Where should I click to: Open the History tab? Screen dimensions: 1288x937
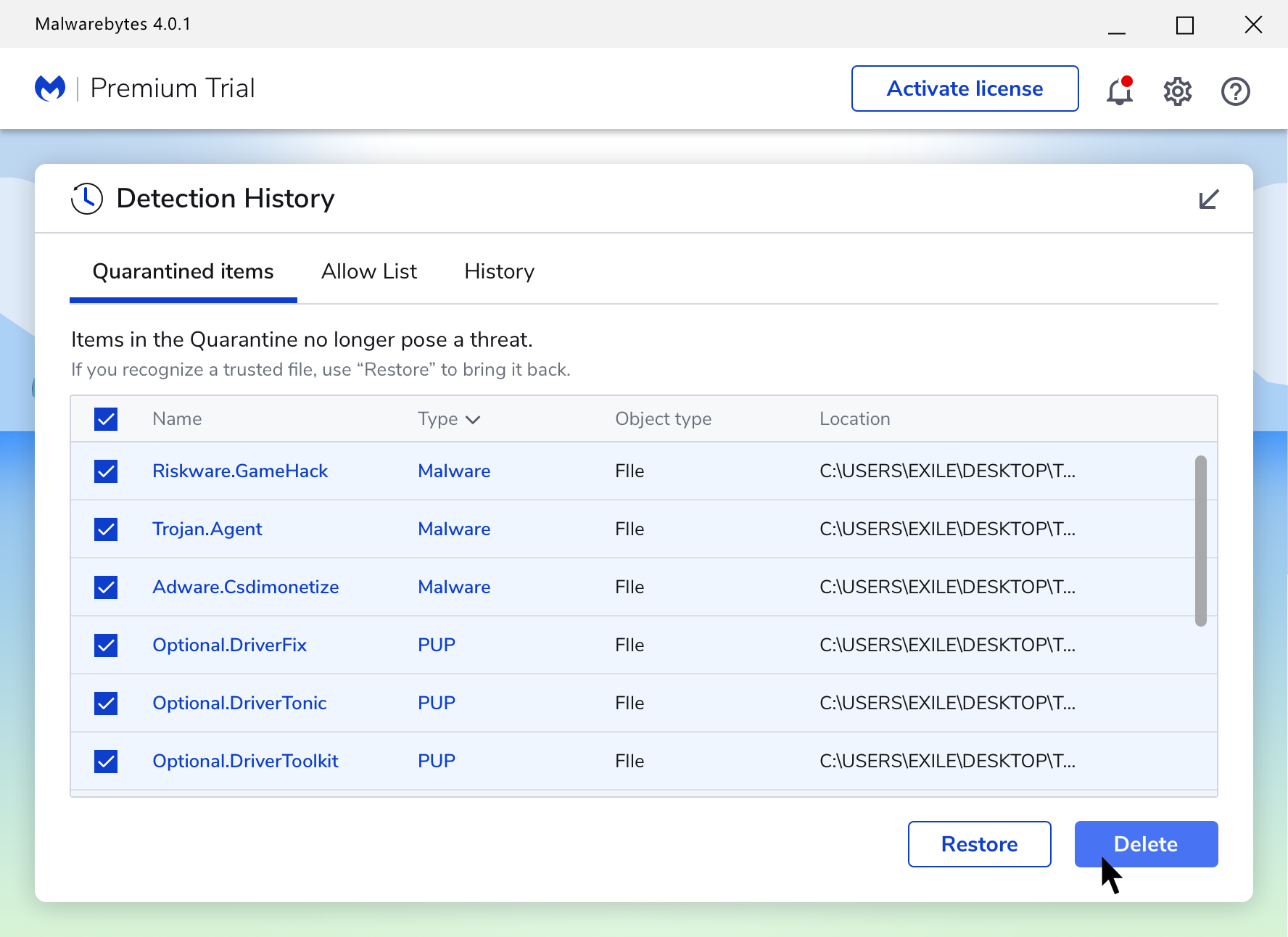click(500, 272)
